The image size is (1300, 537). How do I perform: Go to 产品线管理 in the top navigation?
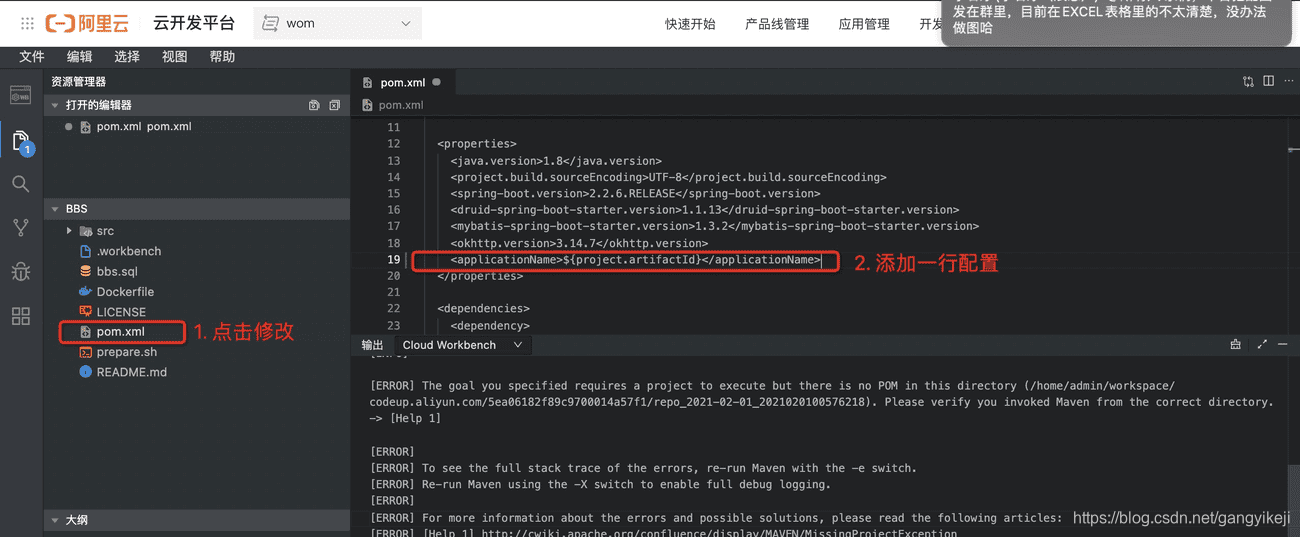(777, 24)
